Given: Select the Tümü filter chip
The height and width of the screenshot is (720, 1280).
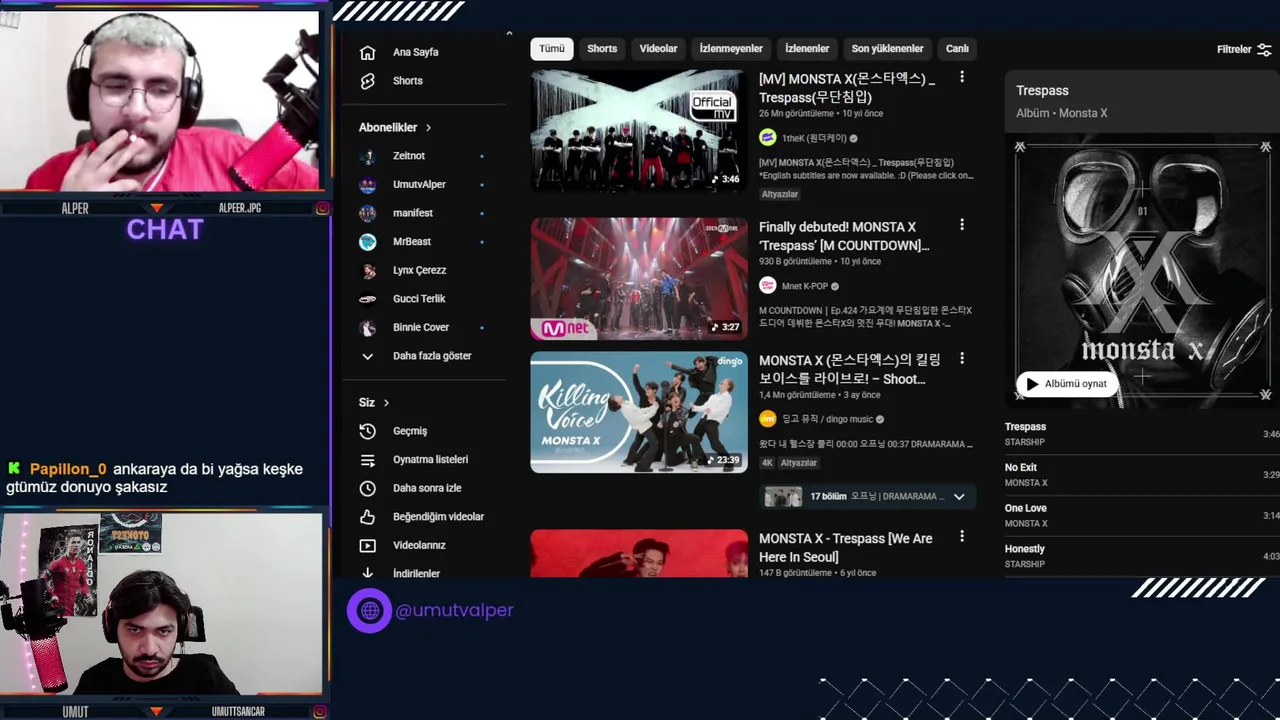Looking at the screenshot, I should tap(552, 49).
